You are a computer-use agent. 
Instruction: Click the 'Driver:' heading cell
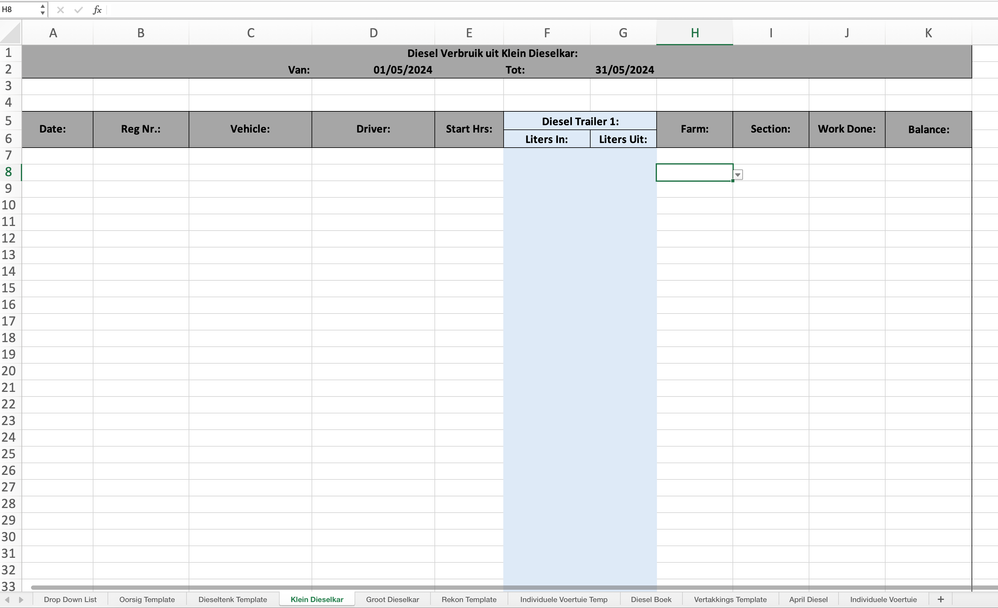pos(373,129)
